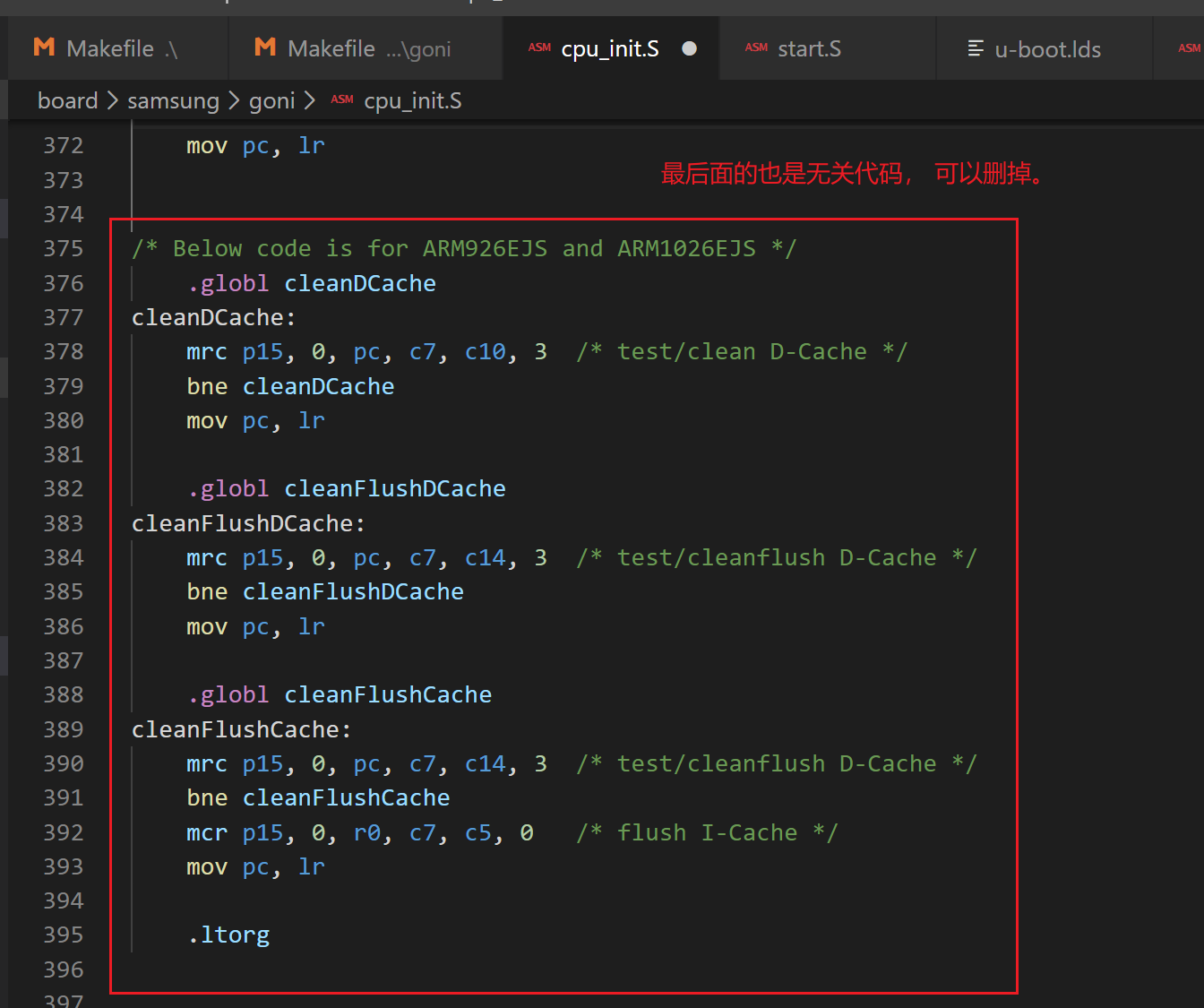Click the samsung breadcrumb segment
The image size is (1204, 1008).
173,100
